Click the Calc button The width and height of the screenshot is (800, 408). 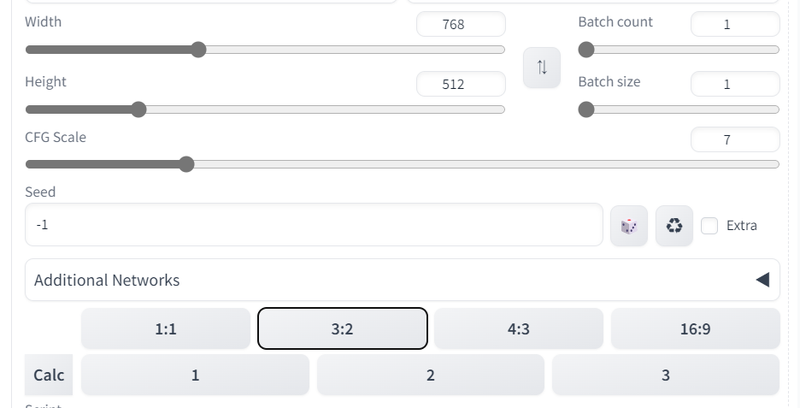(49, 375)
